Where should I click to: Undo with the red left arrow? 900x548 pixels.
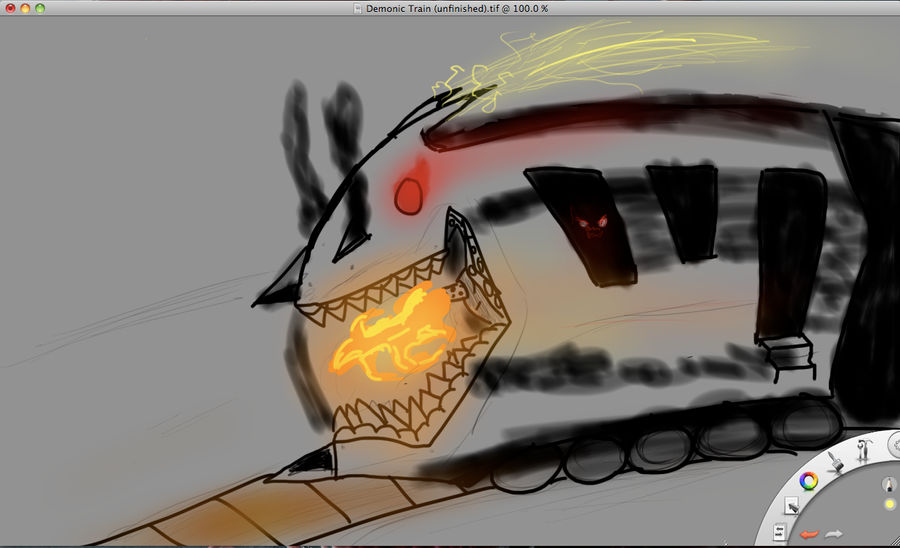click(x=809, y=534)
